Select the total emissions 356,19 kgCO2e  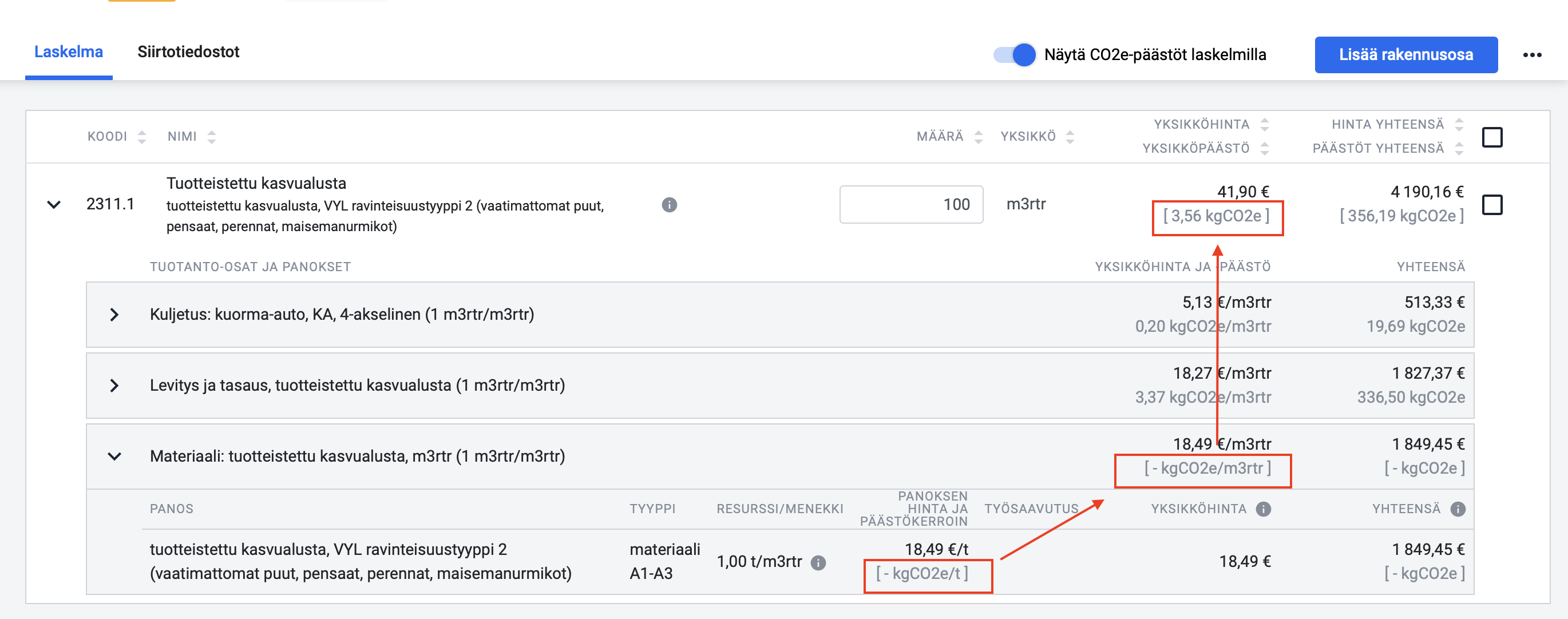tap(1402, 216)
